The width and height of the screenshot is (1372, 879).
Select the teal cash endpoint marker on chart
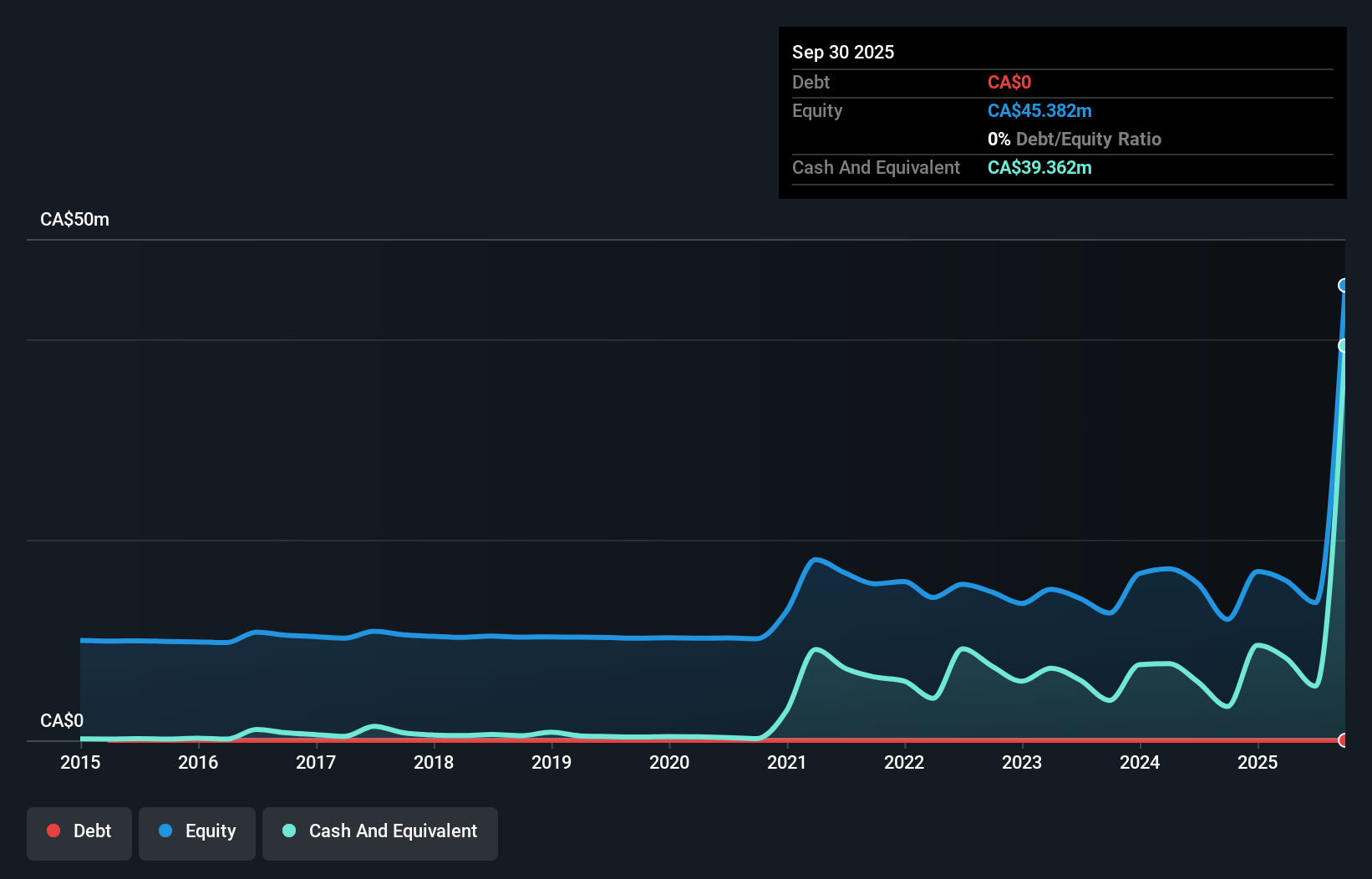click(x=1344, y=343)
